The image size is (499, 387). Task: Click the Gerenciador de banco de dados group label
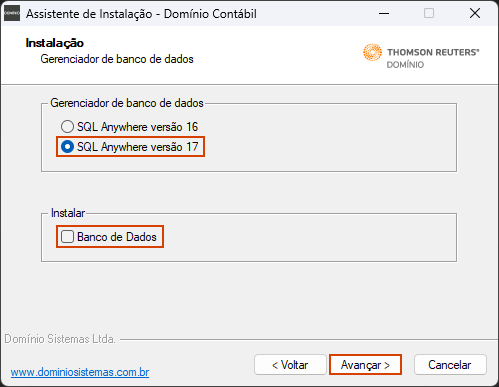(127, 103)
